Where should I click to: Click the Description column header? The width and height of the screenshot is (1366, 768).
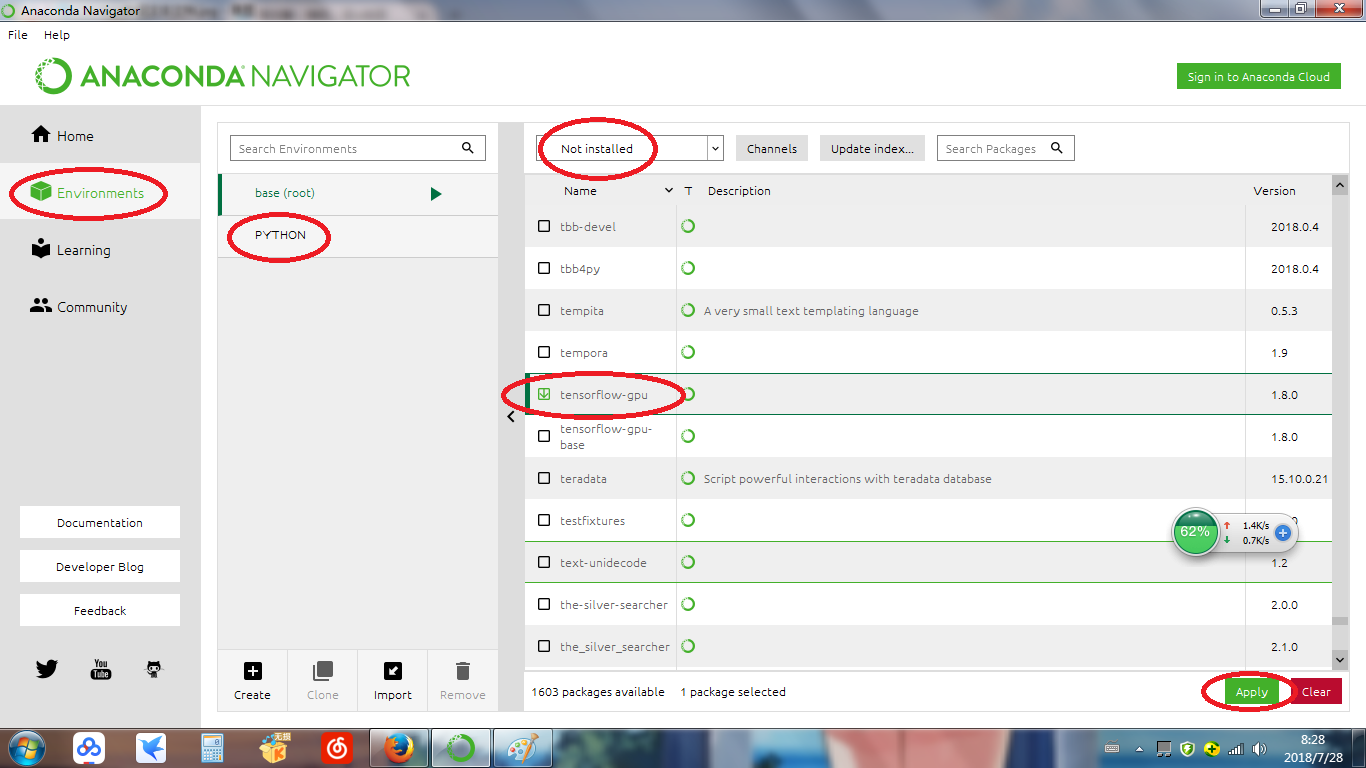[x=739, y=191]
